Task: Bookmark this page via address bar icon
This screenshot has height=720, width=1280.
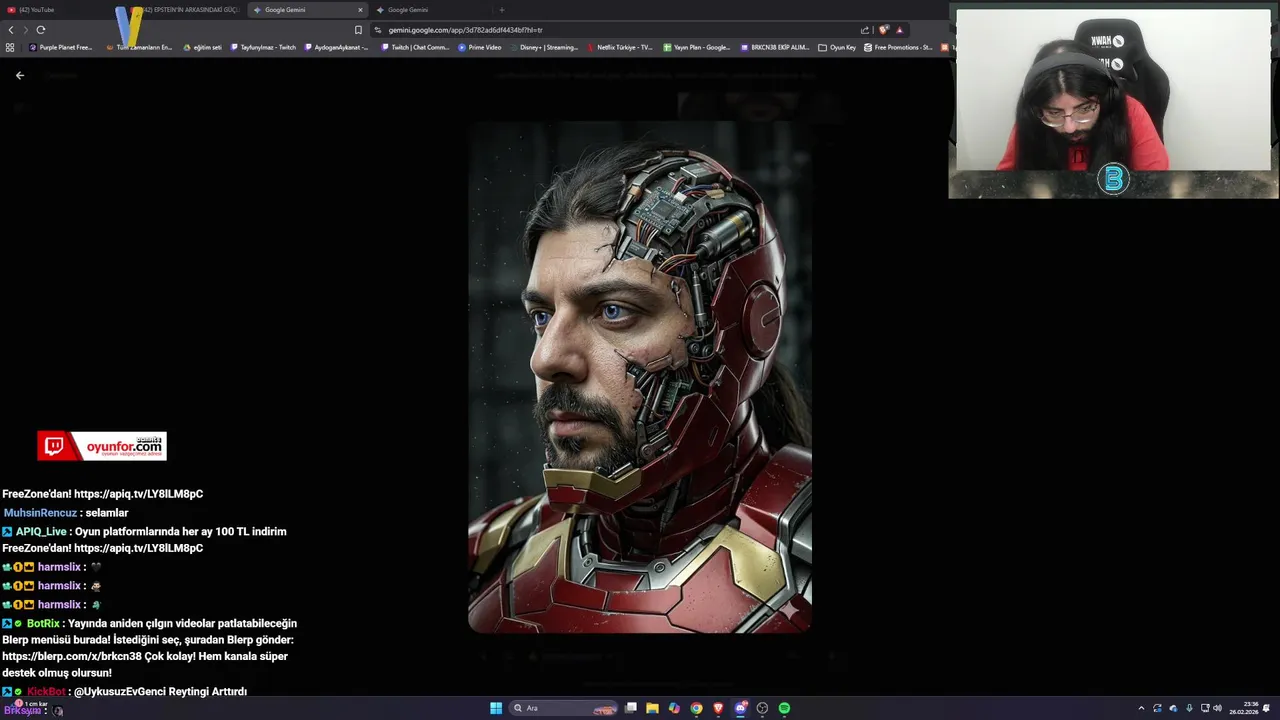Action: [x=358, y=30]
